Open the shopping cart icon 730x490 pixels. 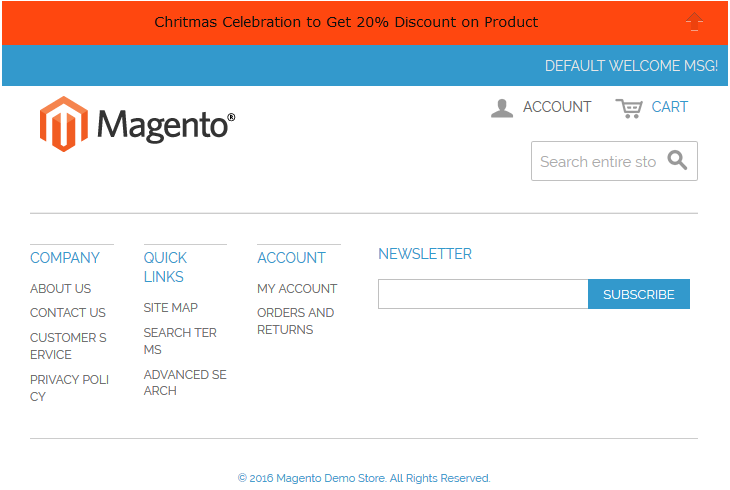tap(629, 108)
